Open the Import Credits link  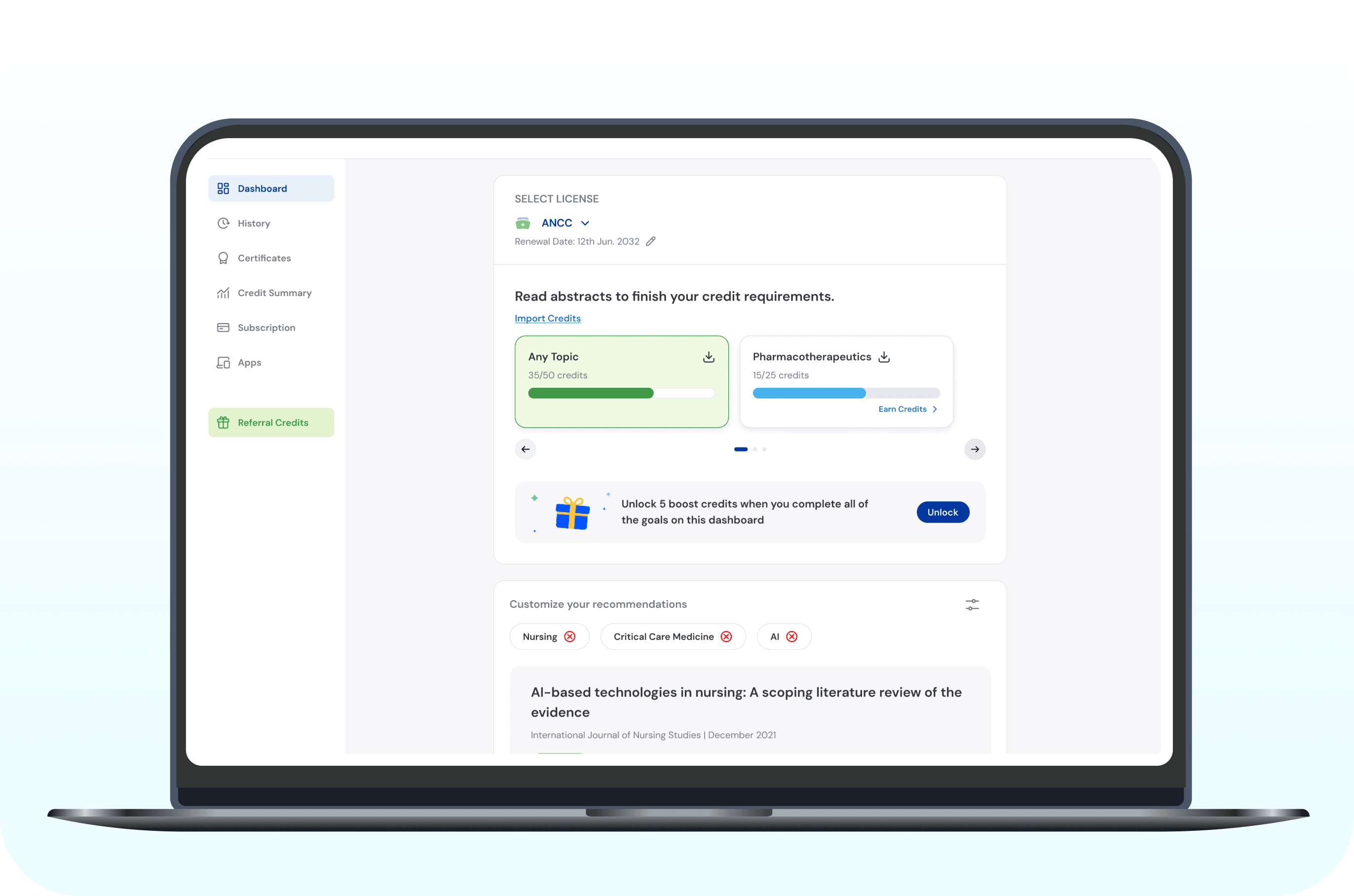click(547, 318)
